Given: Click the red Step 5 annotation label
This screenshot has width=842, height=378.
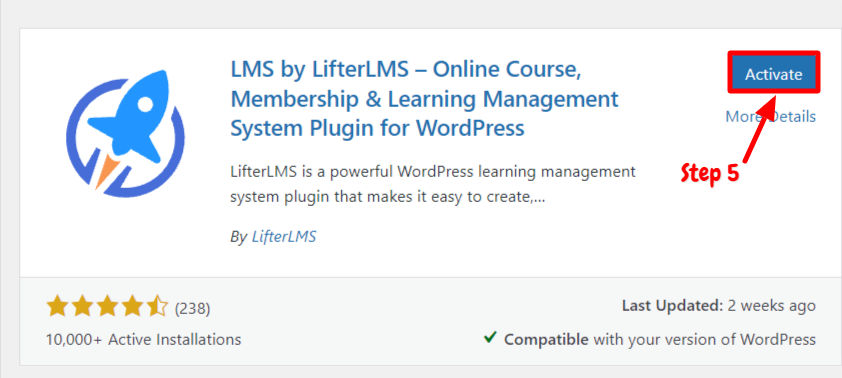Looking at the screenshot, I should pyautogui.click(x=710, y=174).
